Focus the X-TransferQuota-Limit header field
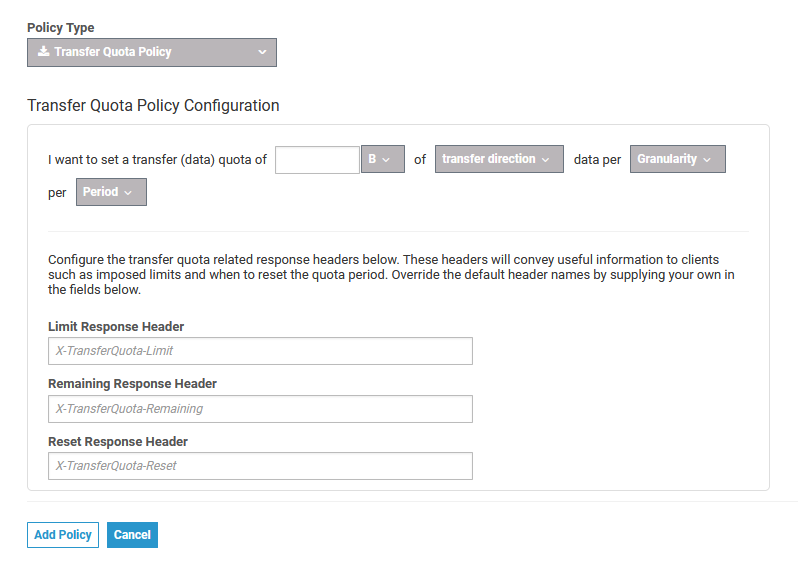 coord(259,351)
